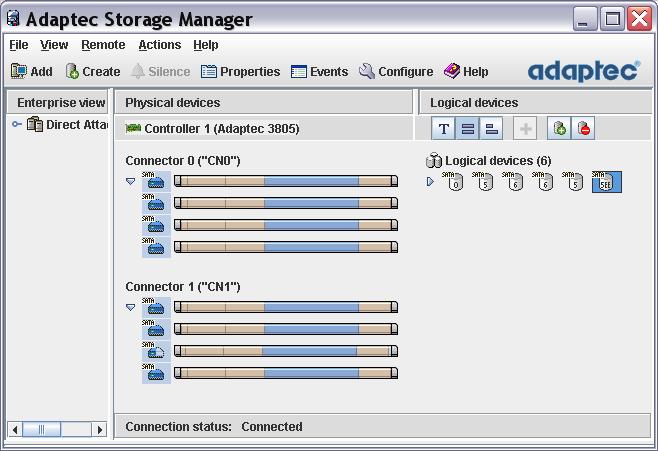Select the third SATA drive under Connector 0
This screenshot has height=451, width=658.
[x=156, y=225]
